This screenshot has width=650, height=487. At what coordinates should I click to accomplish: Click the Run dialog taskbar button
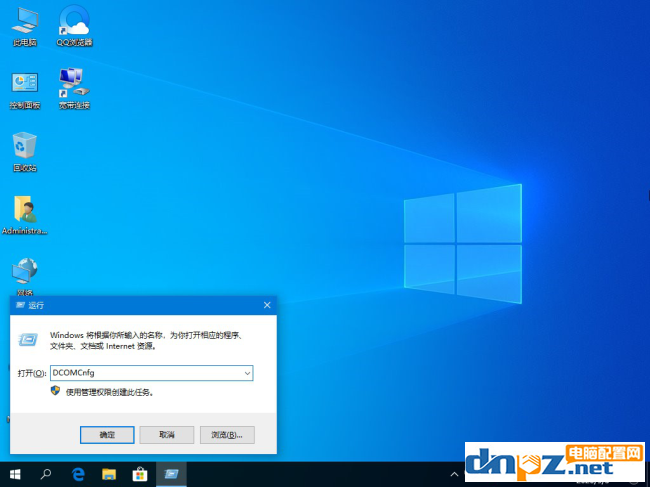171,474
